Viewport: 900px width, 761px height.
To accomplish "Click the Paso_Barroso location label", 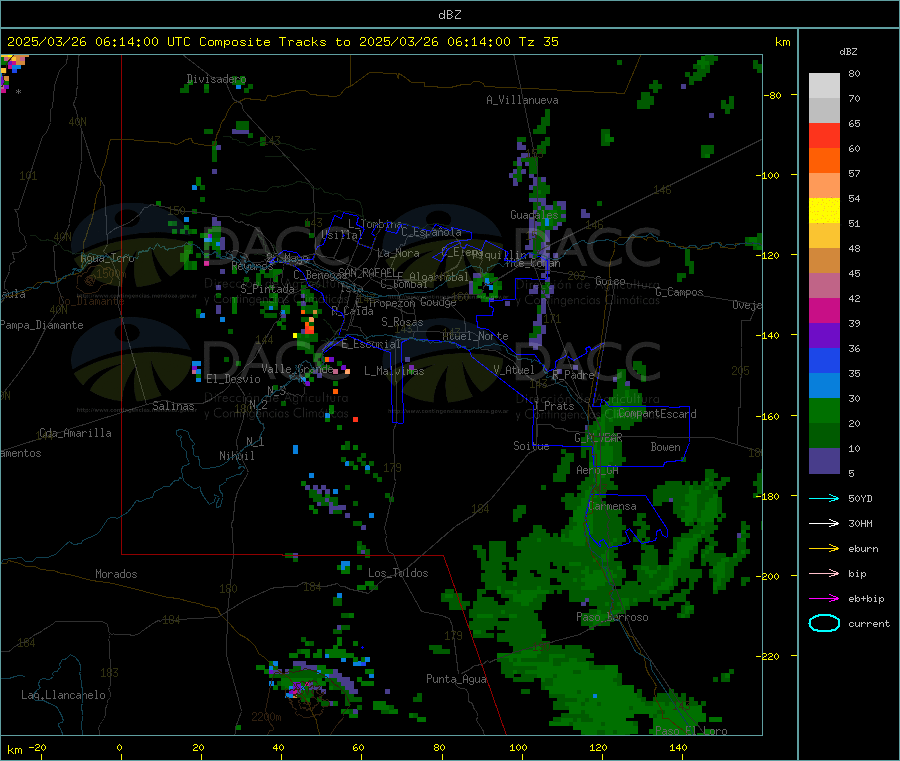I will coord(612,617).
